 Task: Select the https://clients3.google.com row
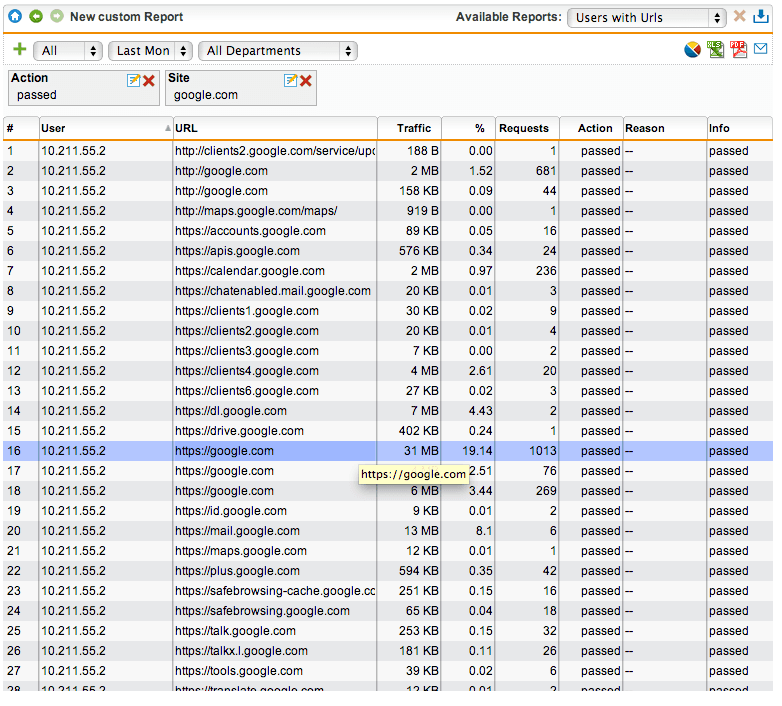(x=388, y=351)
